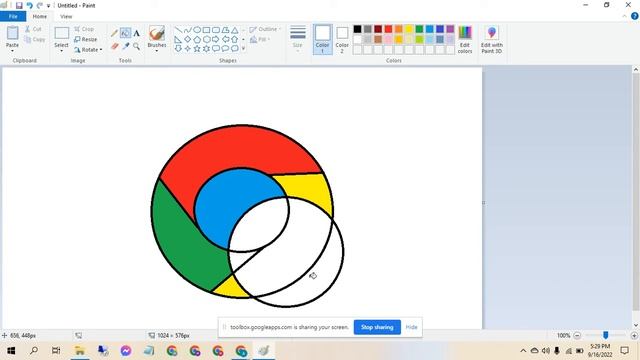
Task: Select the Color picker eyedropper tool
Action: pyautogui.click(x=125, y=46)
